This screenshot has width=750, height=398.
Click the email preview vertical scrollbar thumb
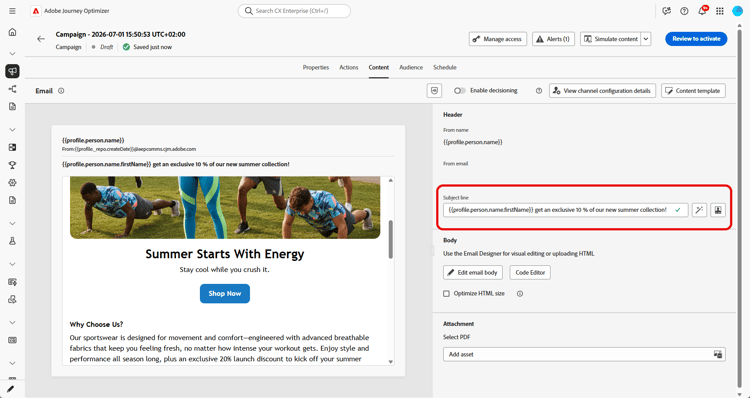(x=390, y=240)
